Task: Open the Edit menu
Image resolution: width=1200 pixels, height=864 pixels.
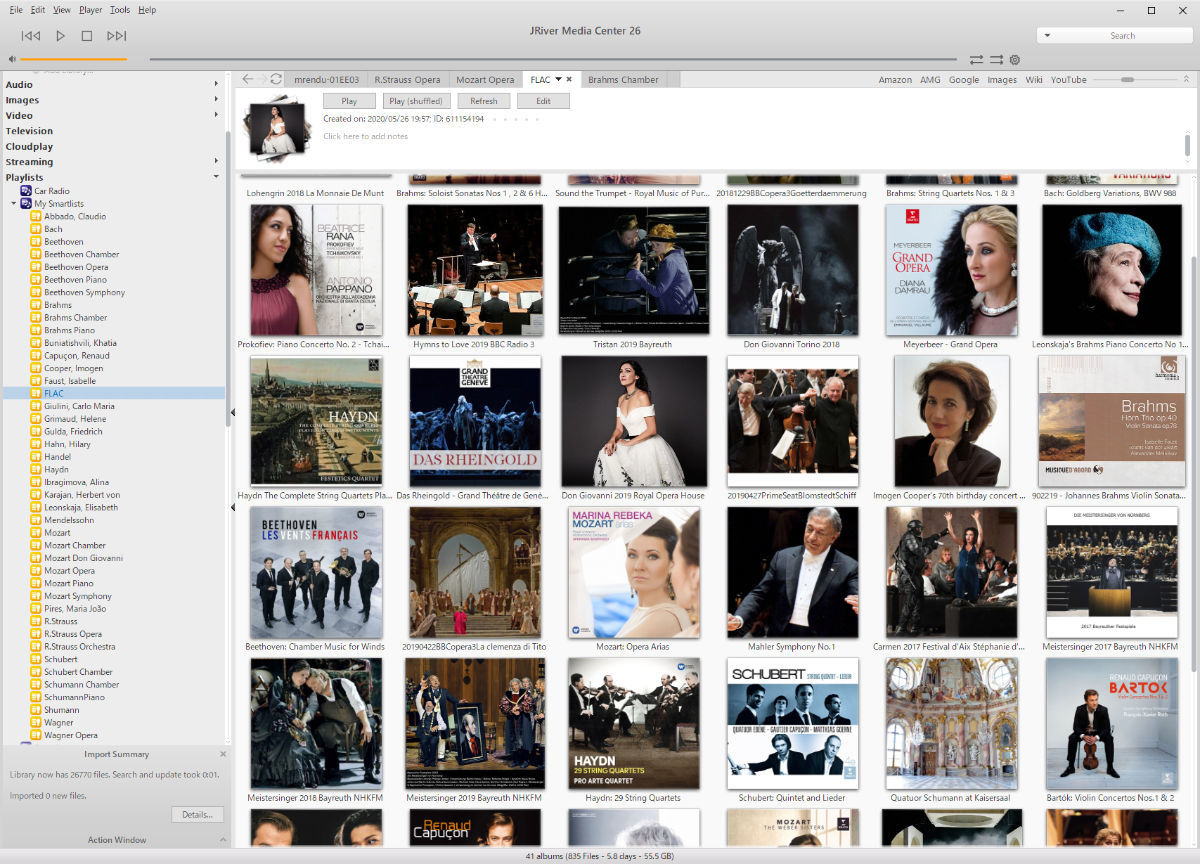Action: point(38,10)
